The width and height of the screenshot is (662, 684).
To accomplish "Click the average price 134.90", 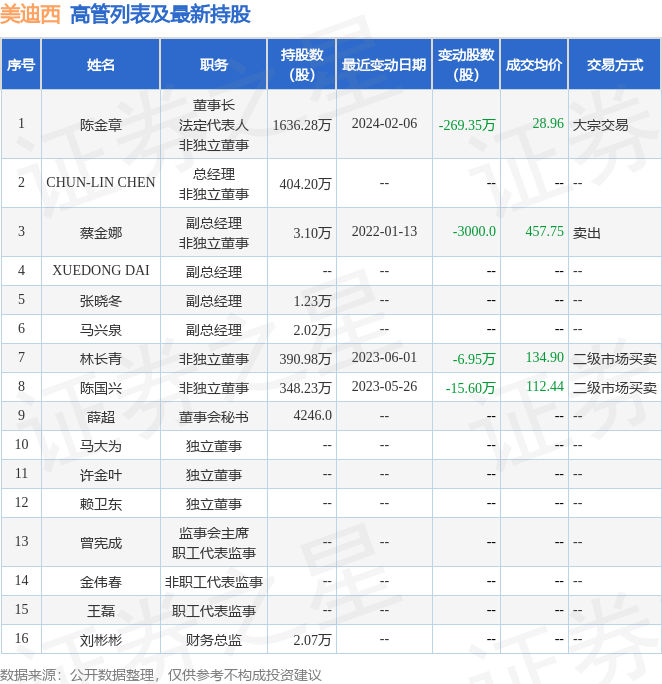I will 545,357.
